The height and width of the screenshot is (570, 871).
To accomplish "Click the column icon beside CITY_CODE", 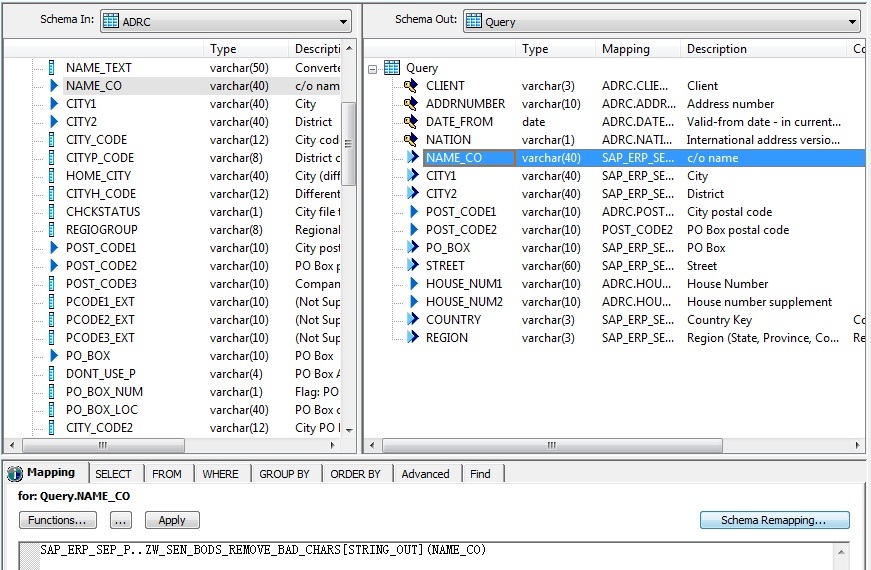I will [52, 139].
